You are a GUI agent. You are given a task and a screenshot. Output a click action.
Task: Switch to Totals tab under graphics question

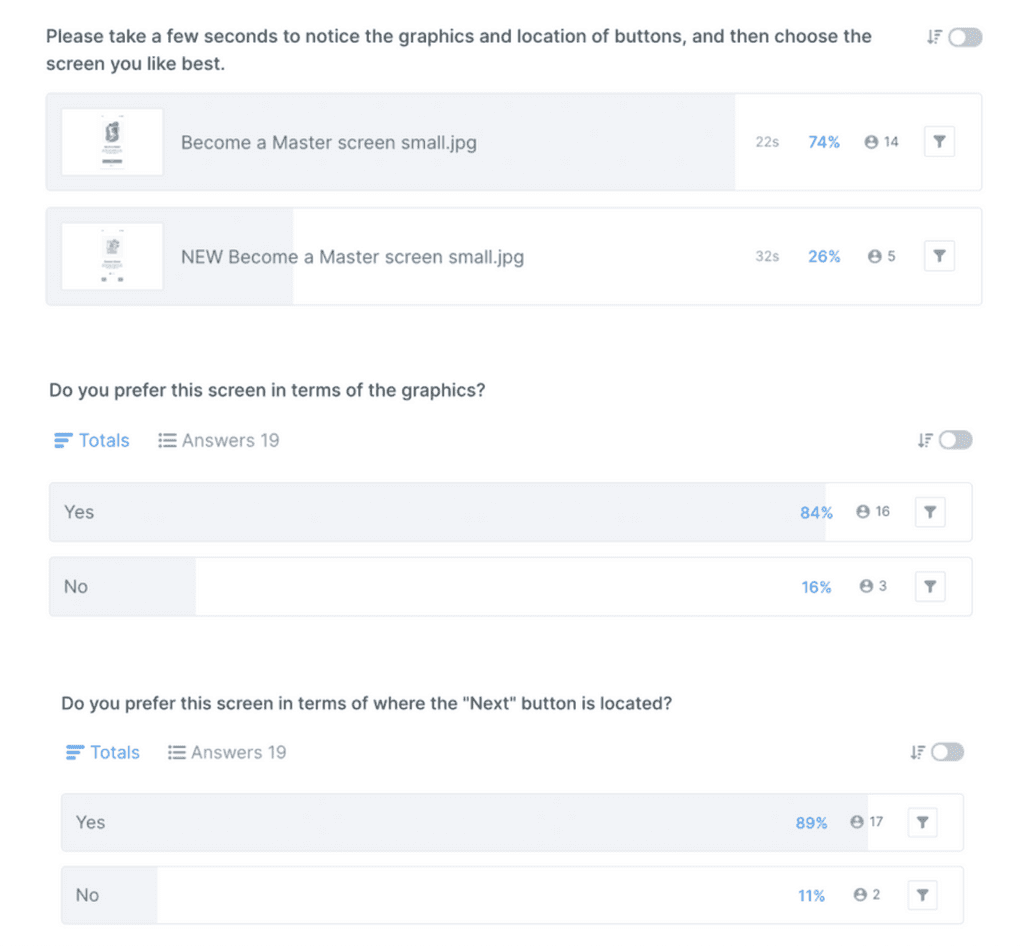(92, 440)
